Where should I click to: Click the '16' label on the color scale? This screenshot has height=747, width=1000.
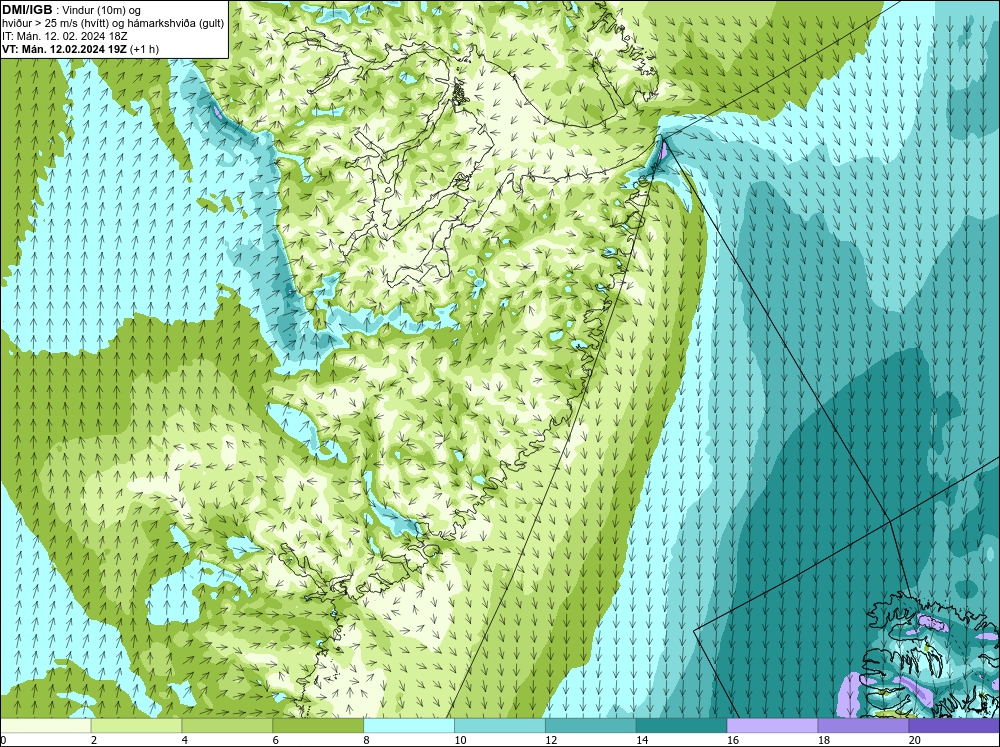tap(733, 740)
